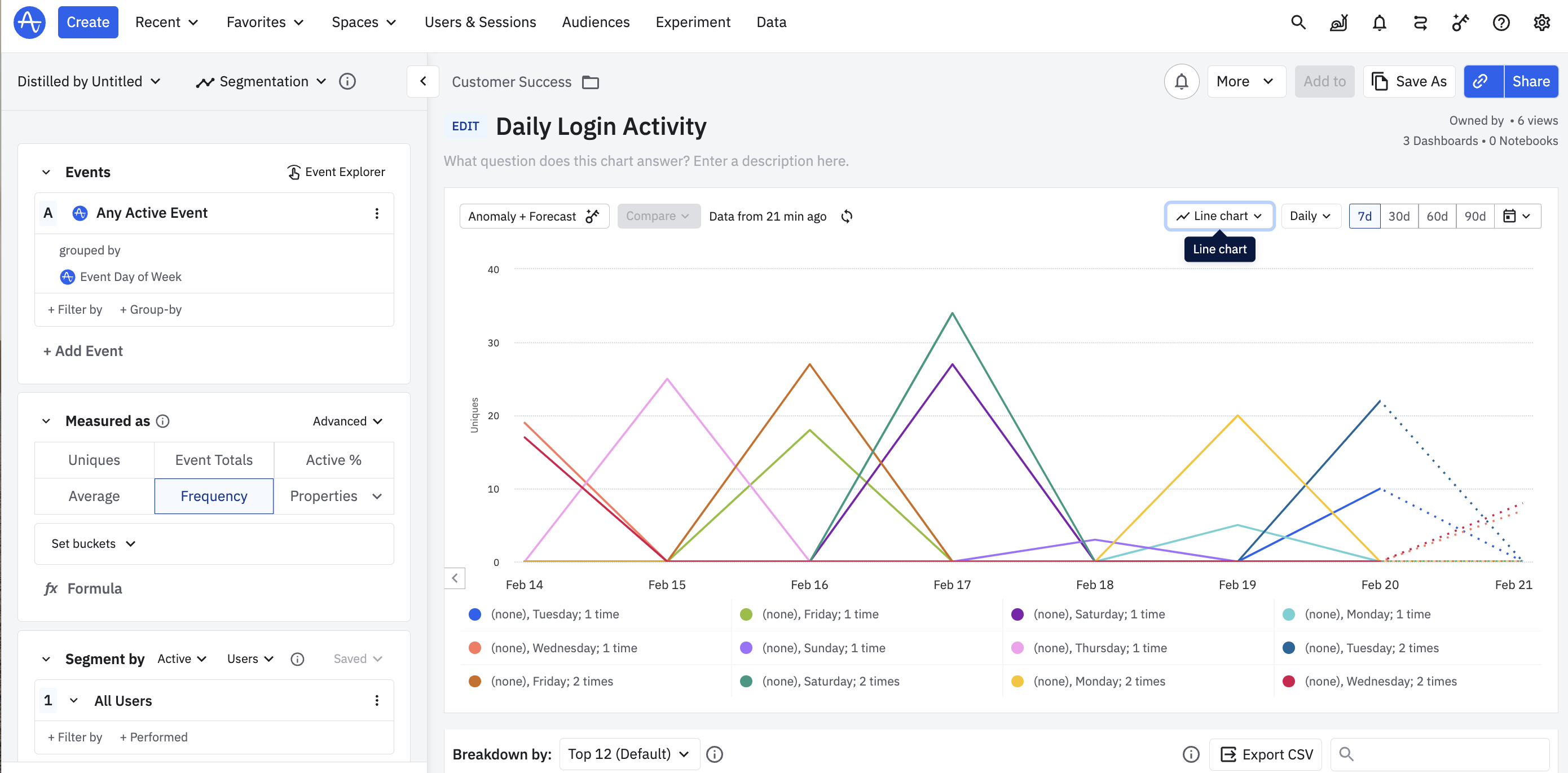Open Any Active Event options menu

click(x=377, y=213)
